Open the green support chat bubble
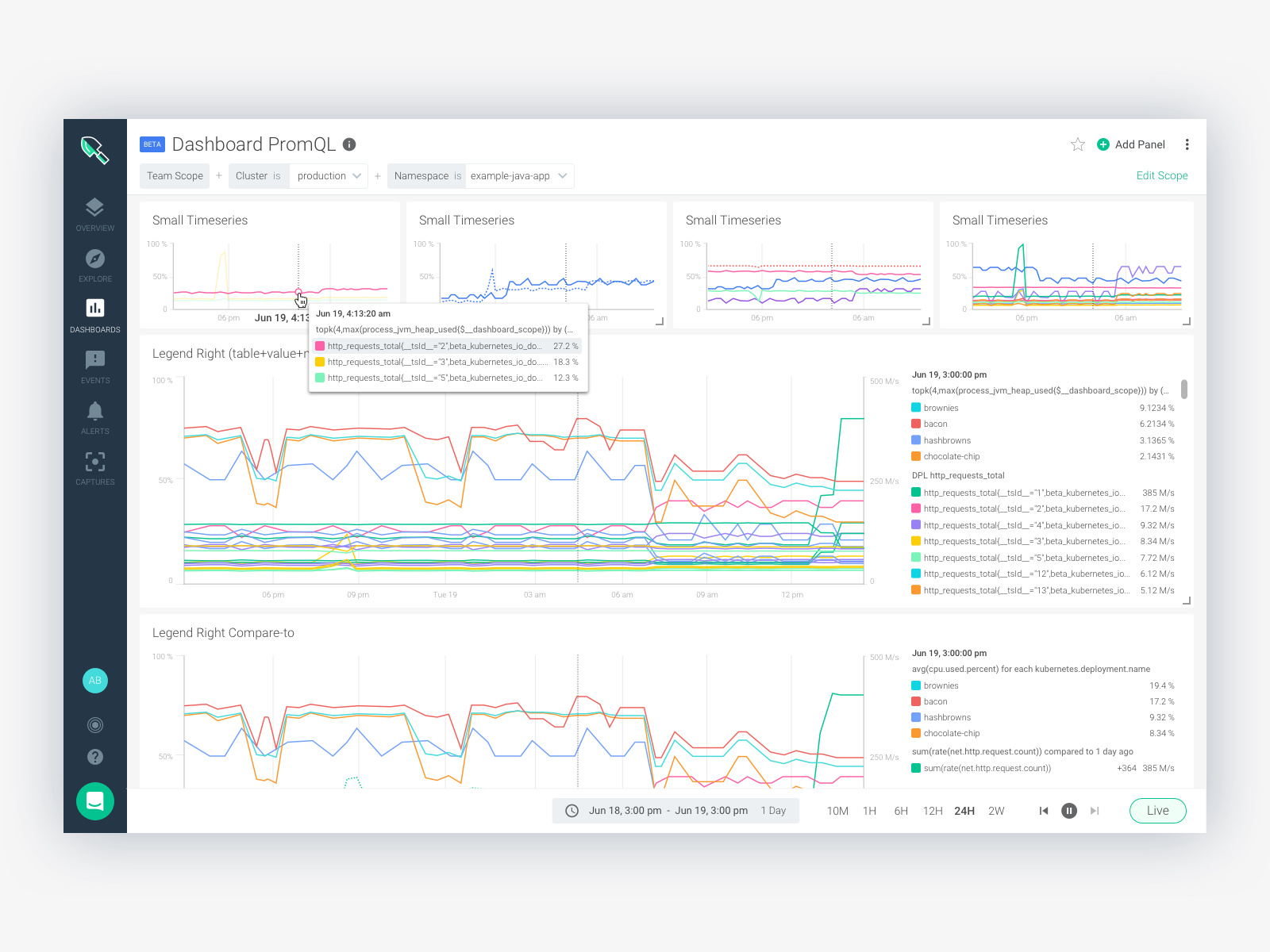Viewport: 1270px width, 952px height. 94,801
